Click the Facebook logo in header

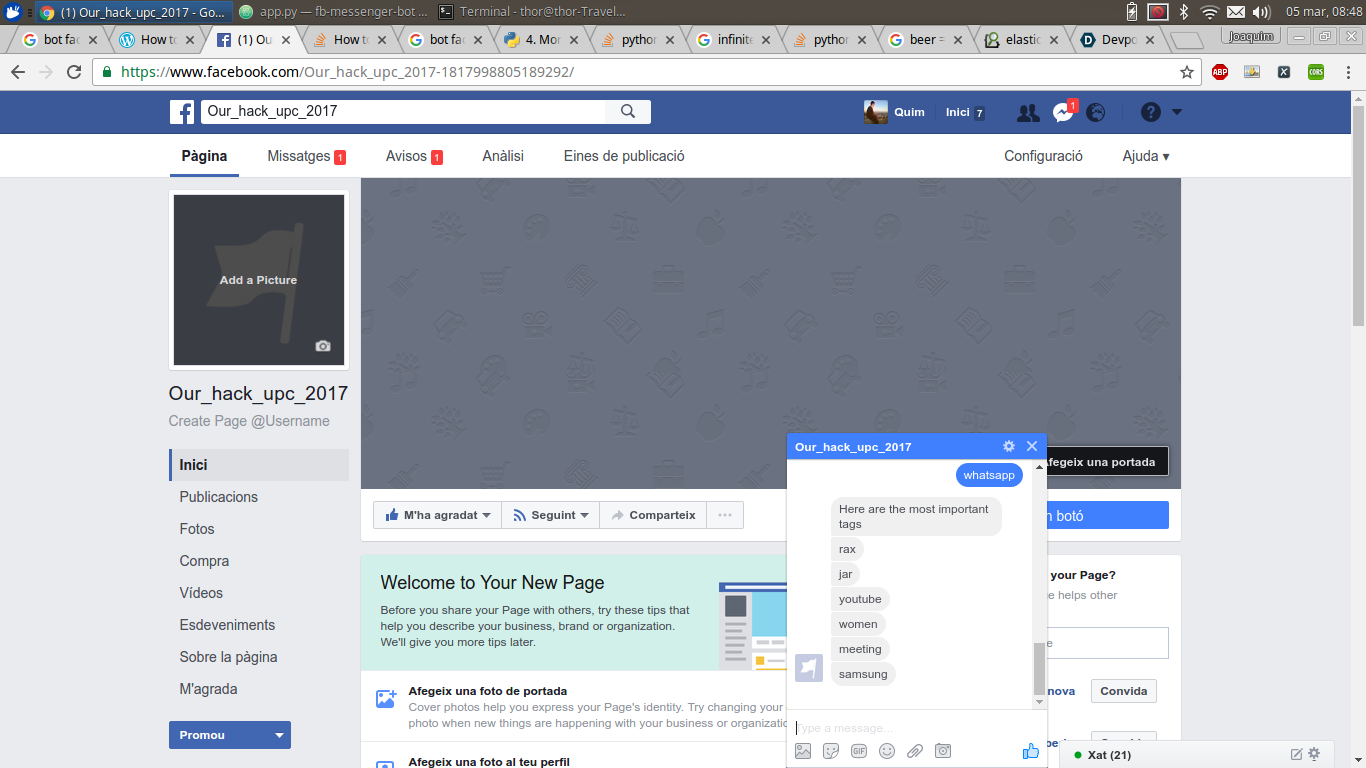[x=182, y=112]
